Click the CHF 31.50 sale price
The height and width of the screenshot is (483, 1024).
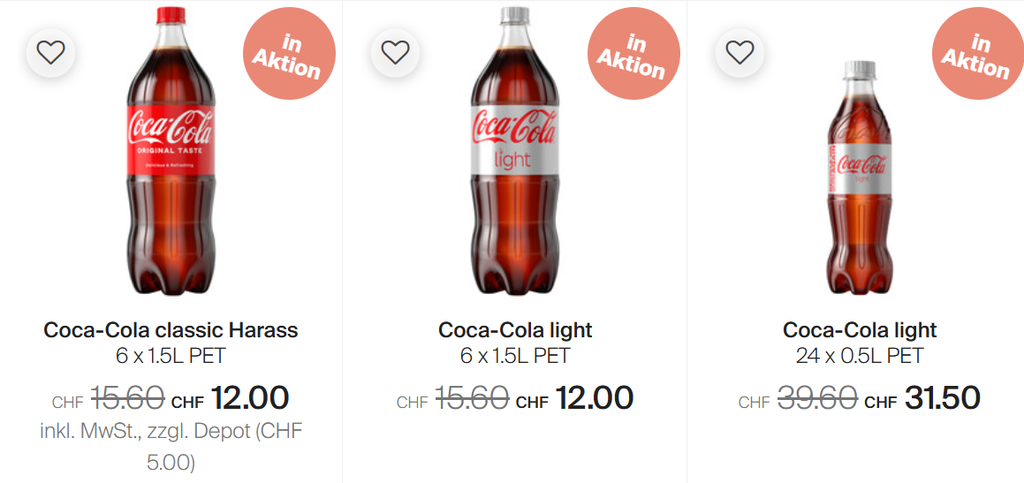click(x=941, y=398)
